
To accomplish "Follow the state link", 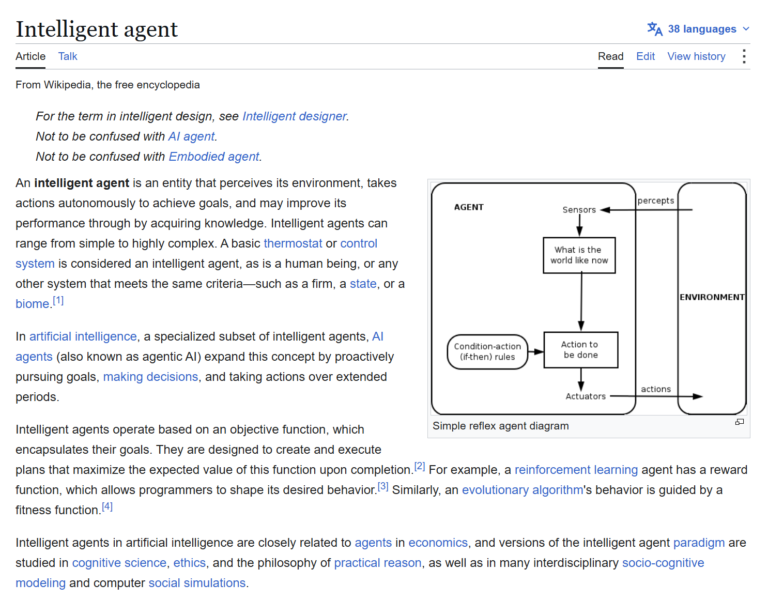I will click(x=363, y=284).
